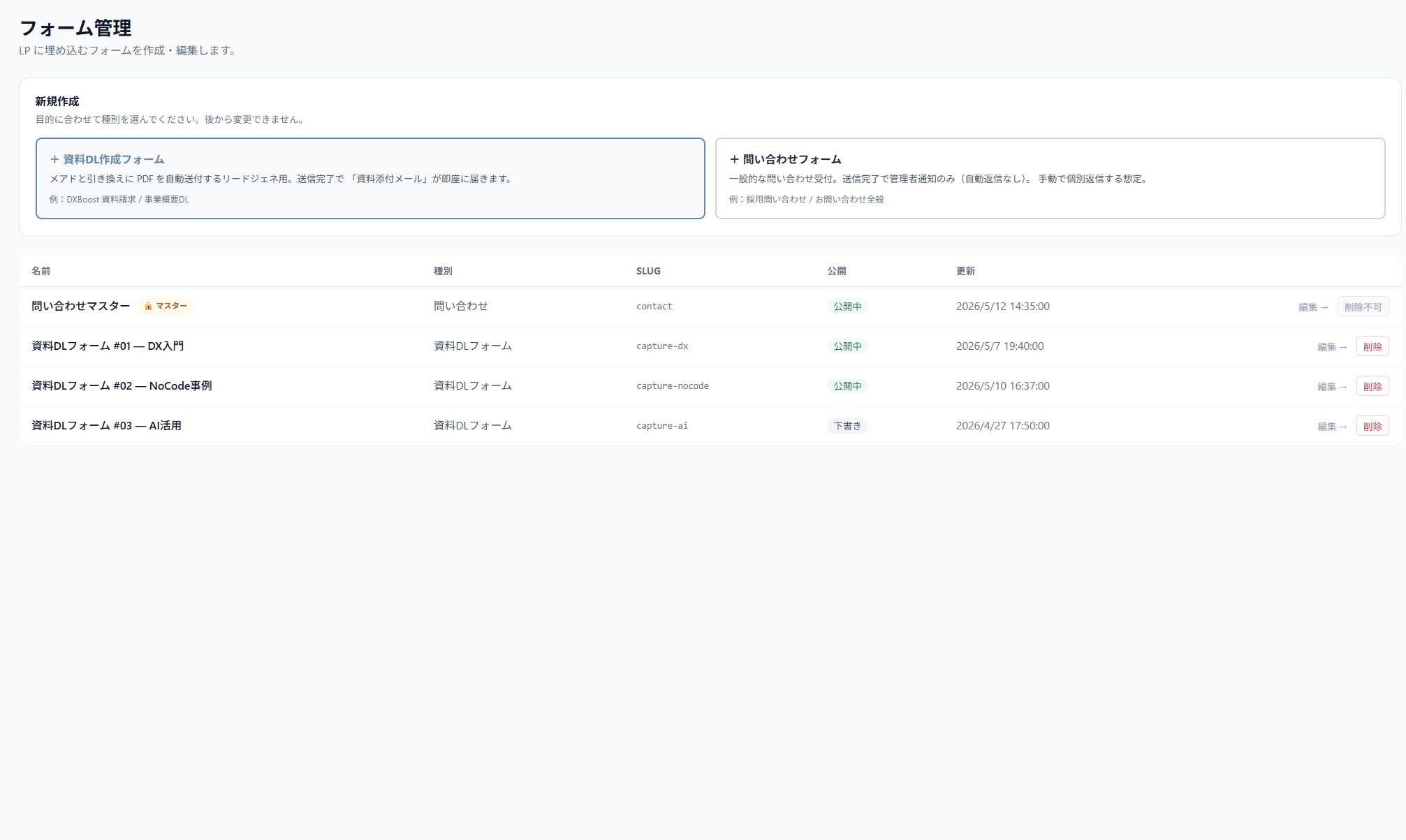Click the 2026/5/10 16:37:00 timestamp
This screenshot has height=840, width=1406.
[1003, 385]
